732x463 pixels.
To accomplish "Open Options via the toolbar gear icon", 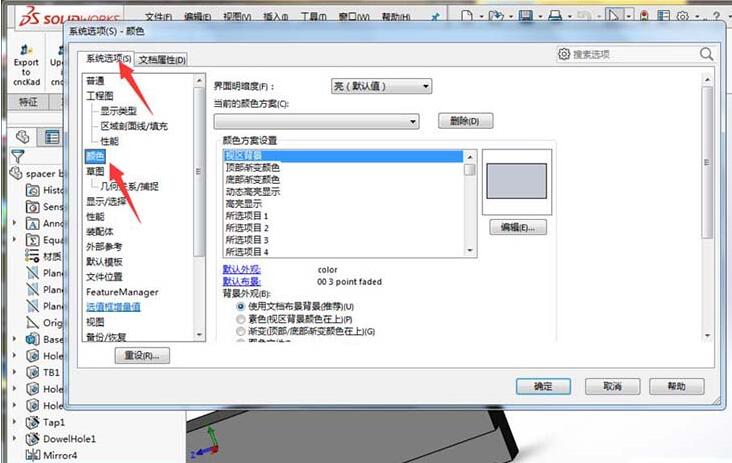I will [683, 16].
